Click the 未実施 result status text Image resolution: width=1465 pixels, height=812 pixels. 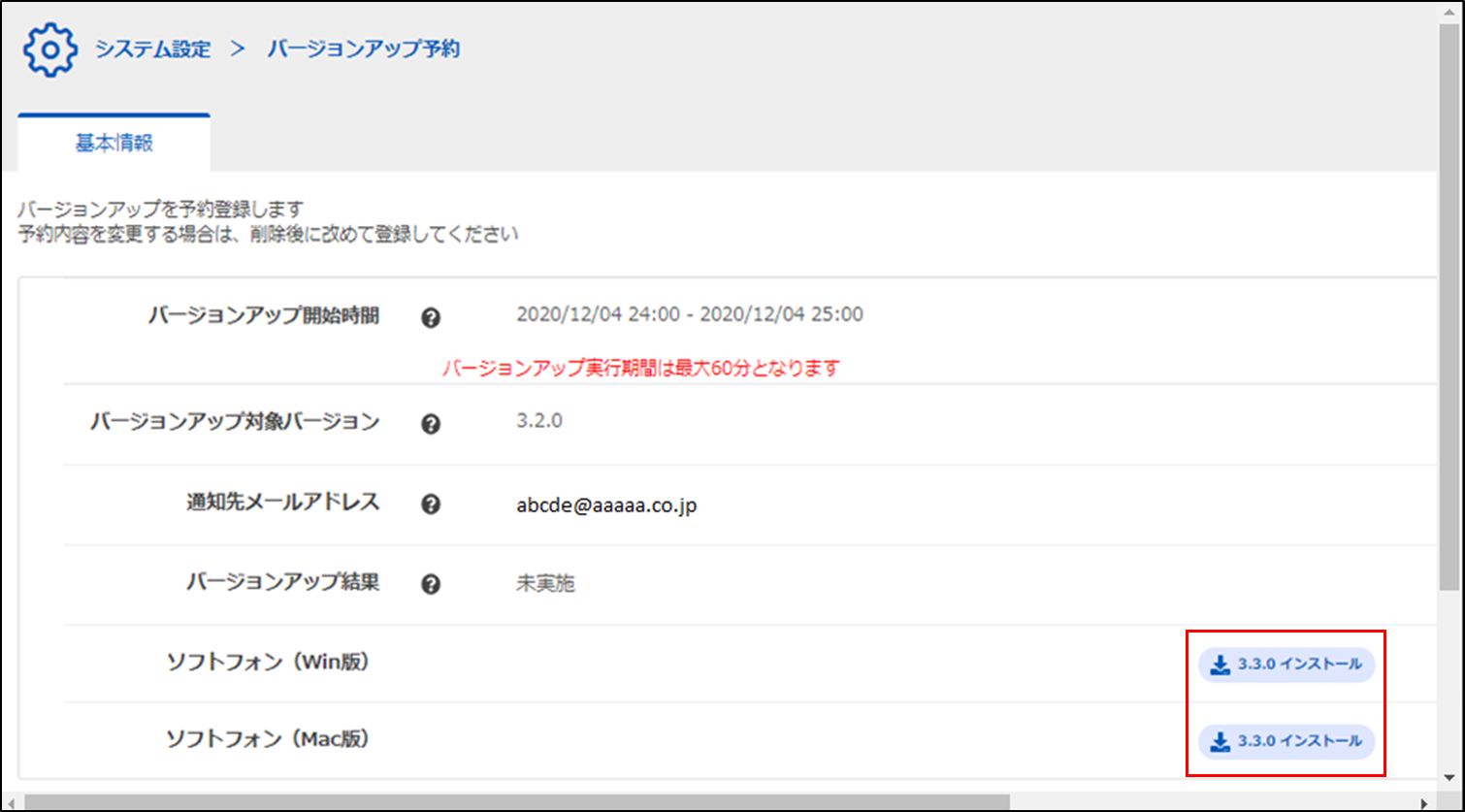coord(545,585)
